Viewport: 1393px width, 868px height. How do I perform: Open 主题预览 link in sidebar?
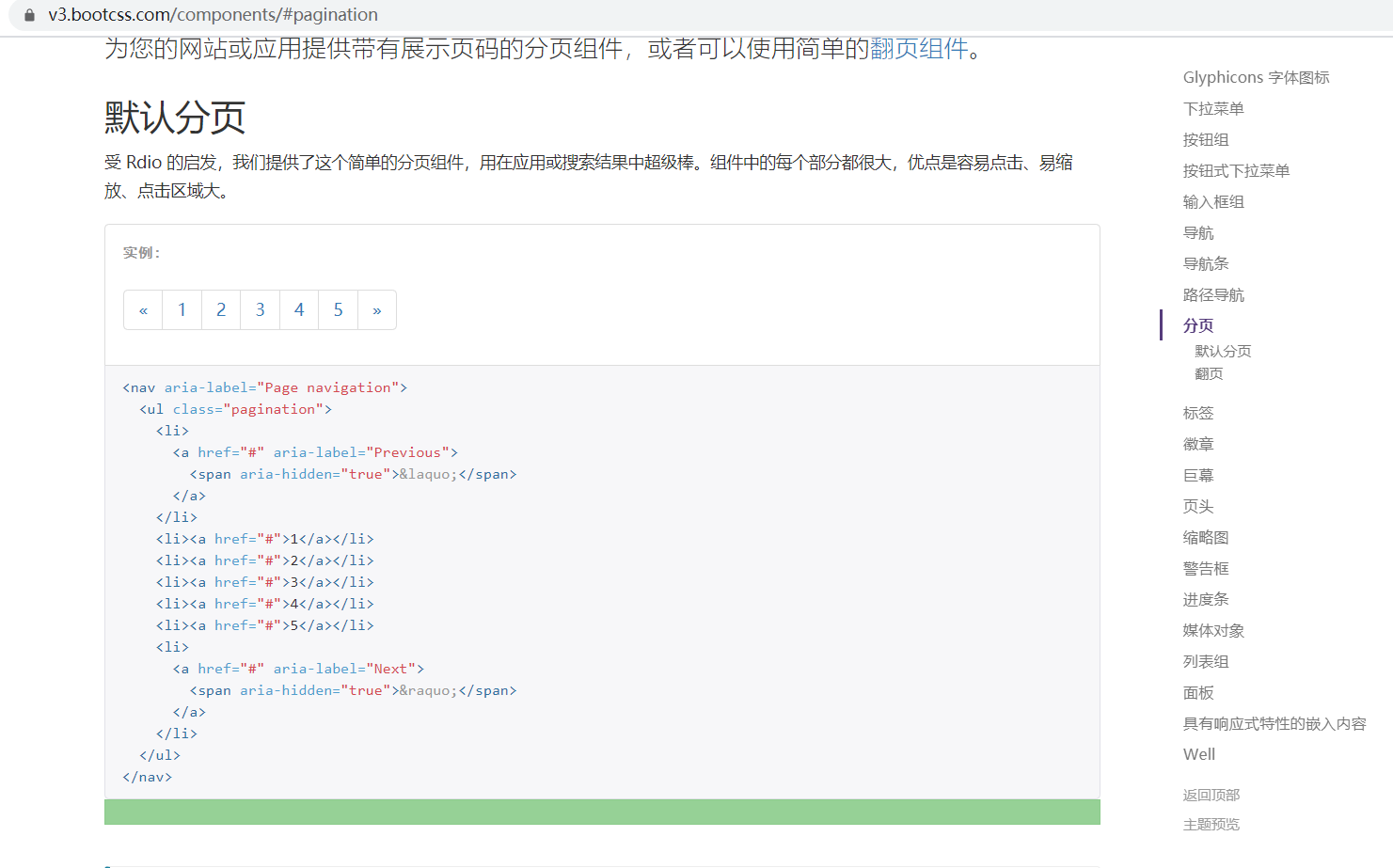tap(1211, 824)
